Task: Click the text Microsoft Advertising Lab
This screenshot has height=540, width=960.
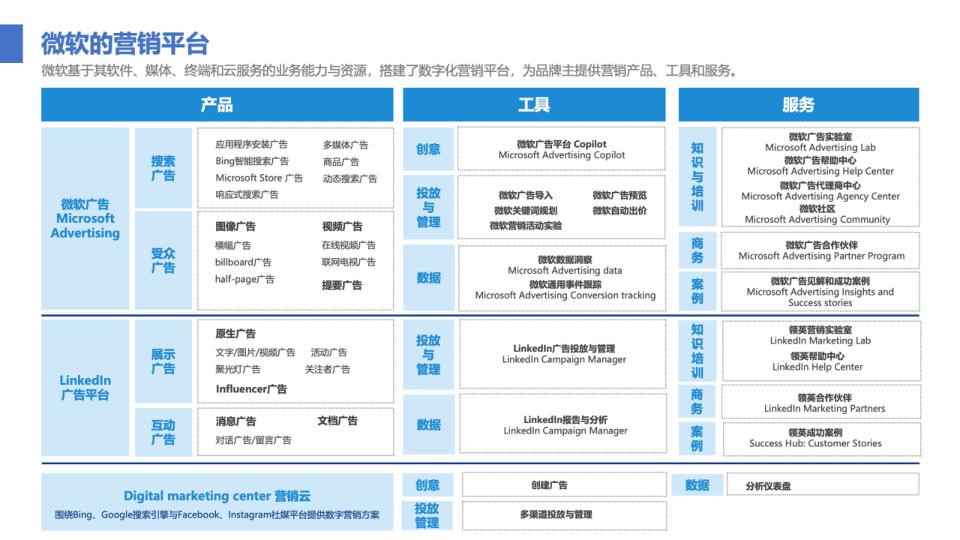Action: pos(820,148)
